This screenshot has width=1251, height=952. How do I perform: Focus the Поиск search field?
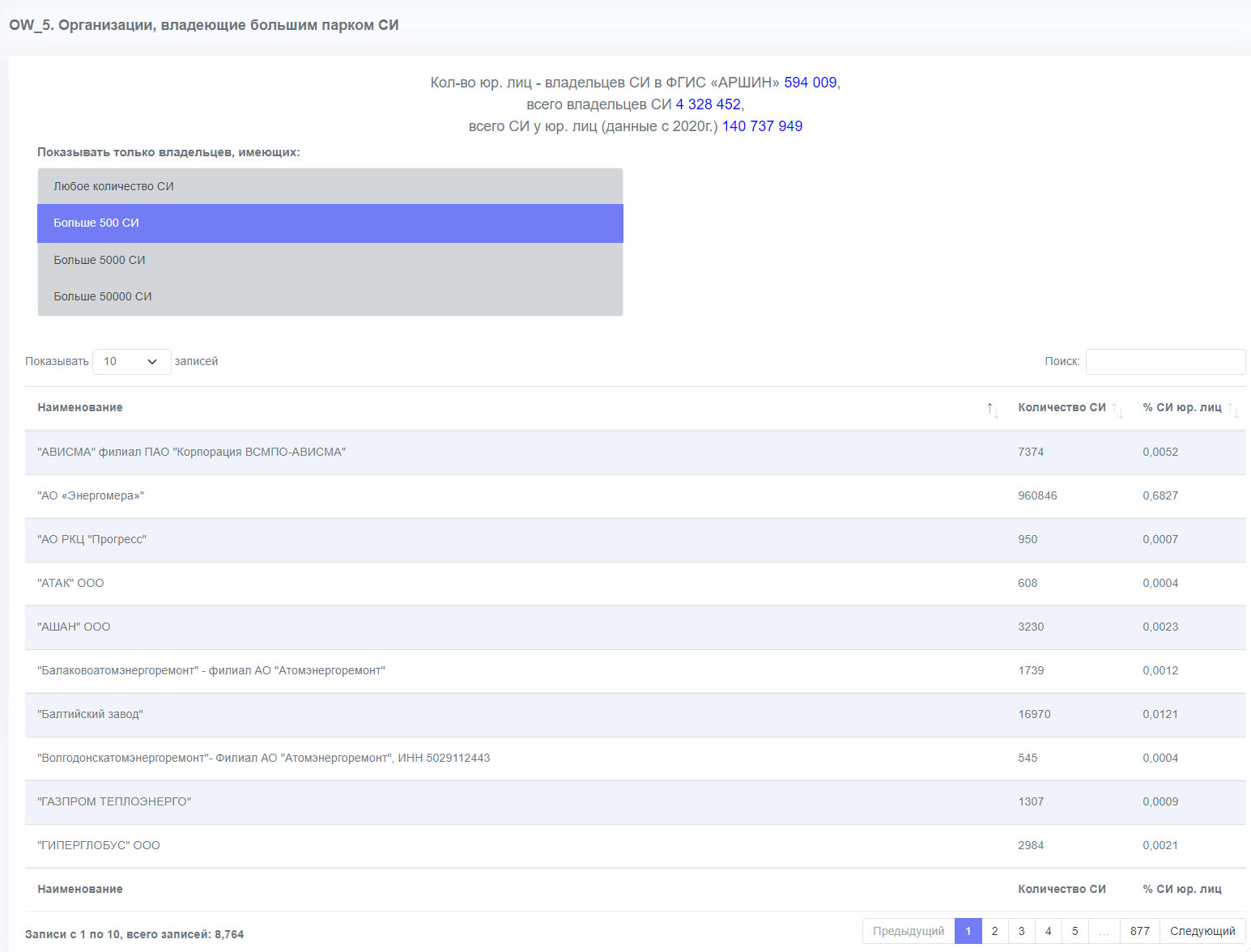pyautogui.click(x=1165, y=362)
